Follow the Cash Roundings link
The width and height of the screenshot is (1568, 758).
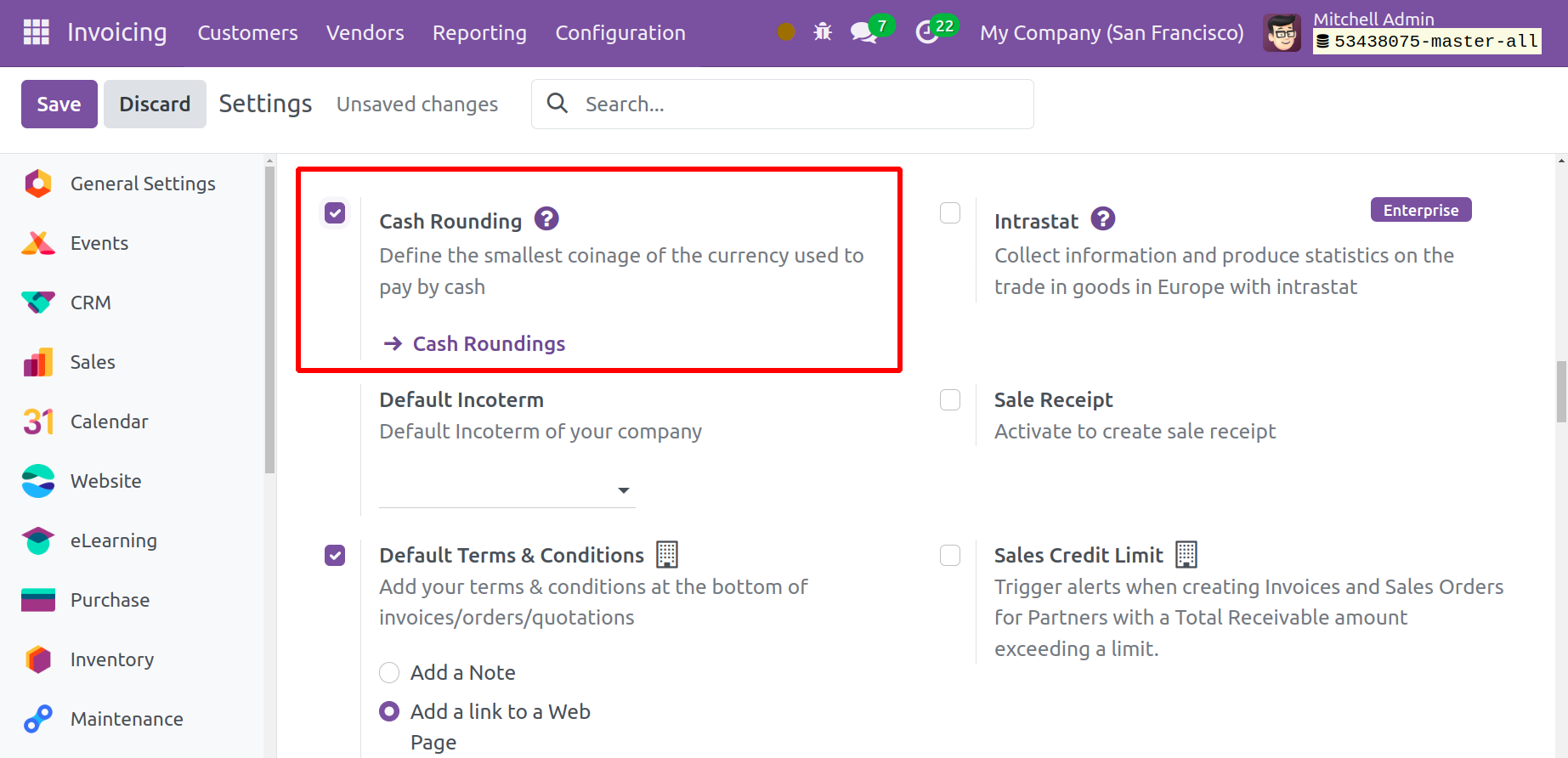click(x=488, y=343)
